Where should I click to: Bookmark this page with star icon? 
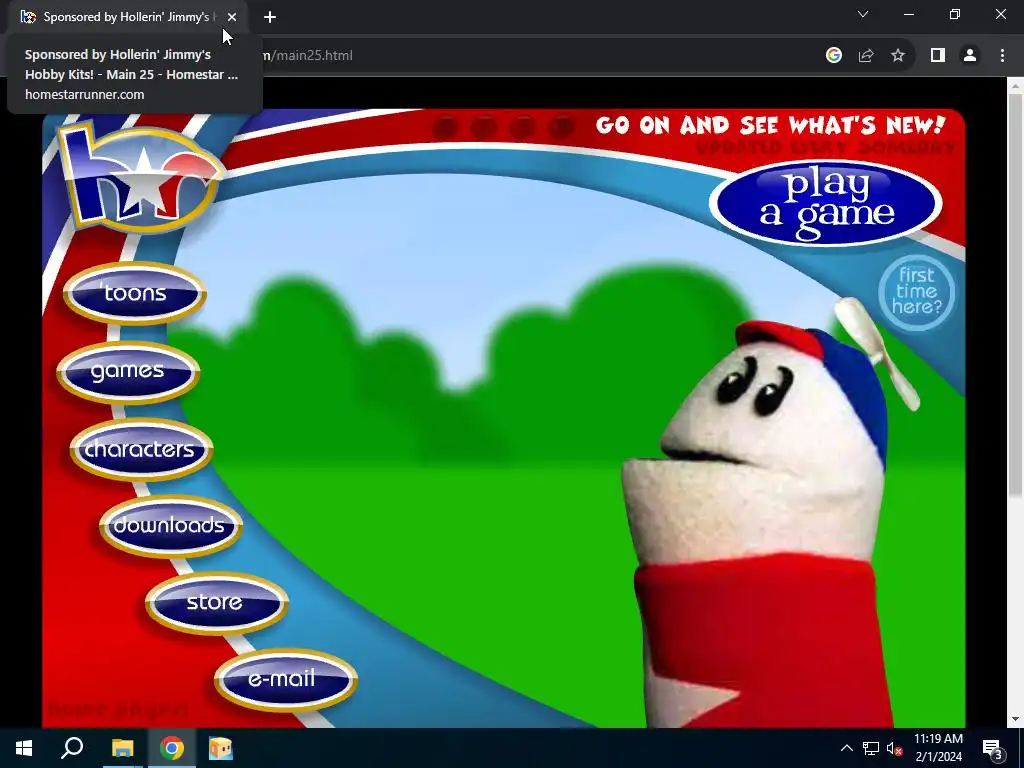(898, 56)
